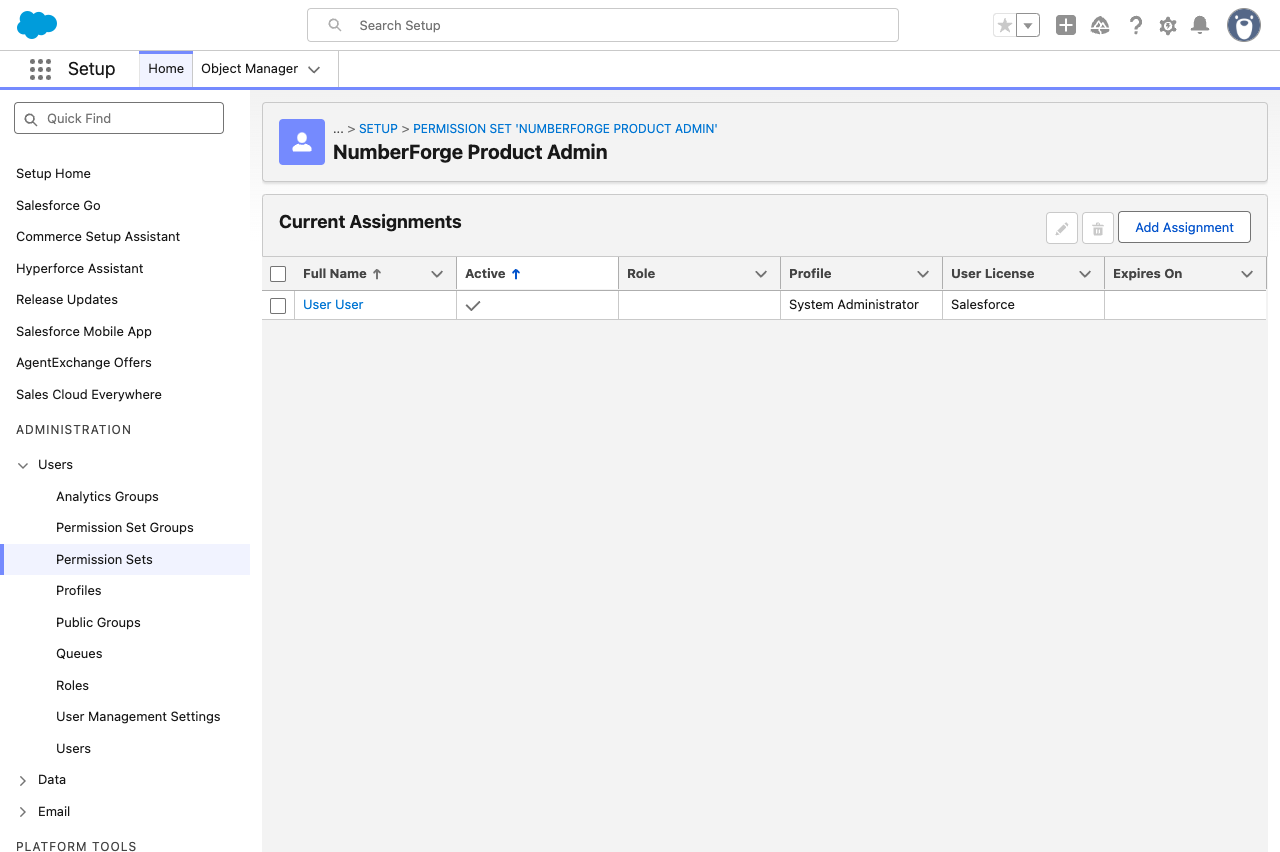The height and width of the screenshot is (852, 1280).
Task: Expand the Data tree section
Action: (x=23, y=780)
